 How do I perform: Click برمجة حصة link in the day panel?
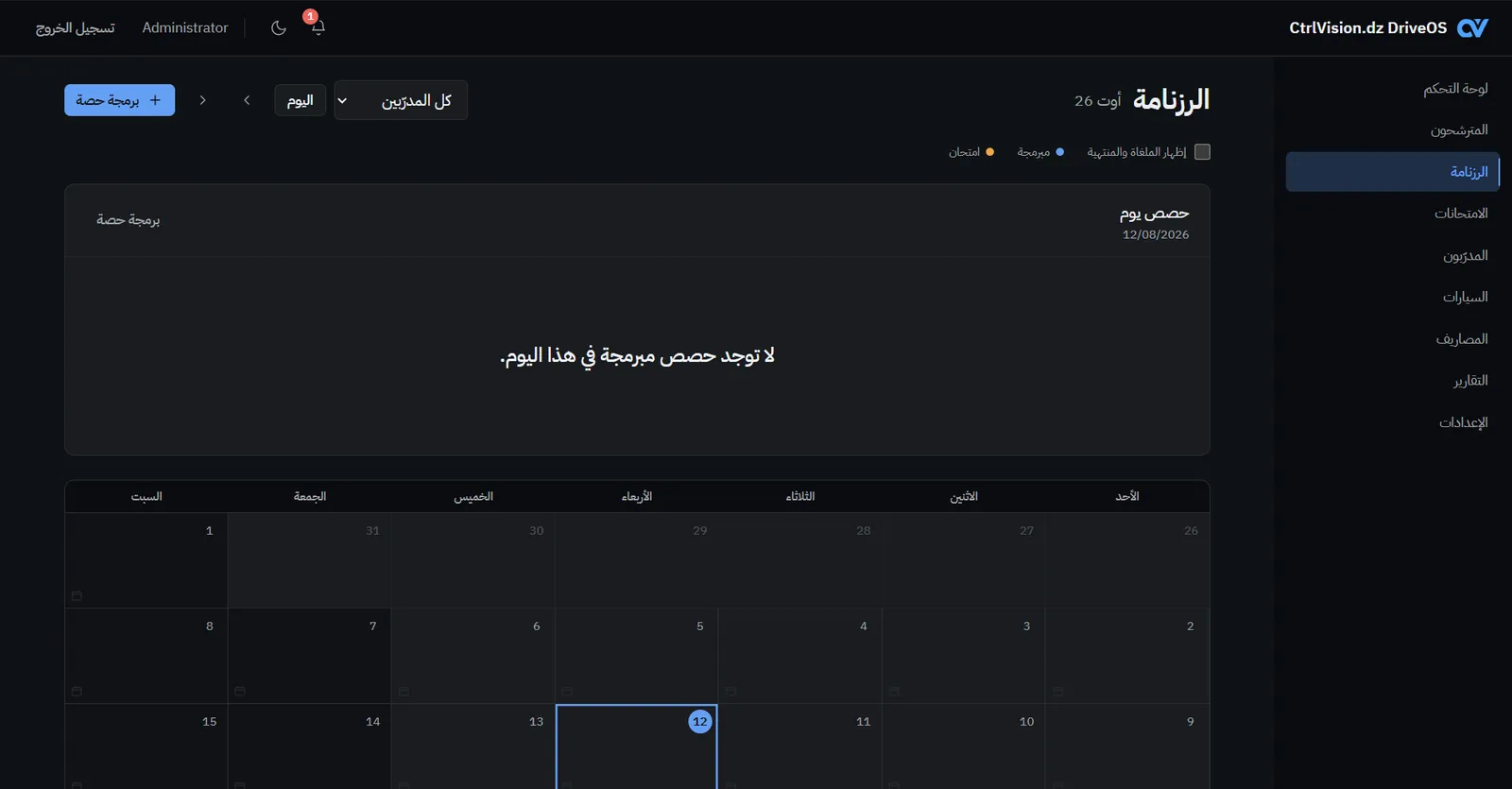pos(129,220)
